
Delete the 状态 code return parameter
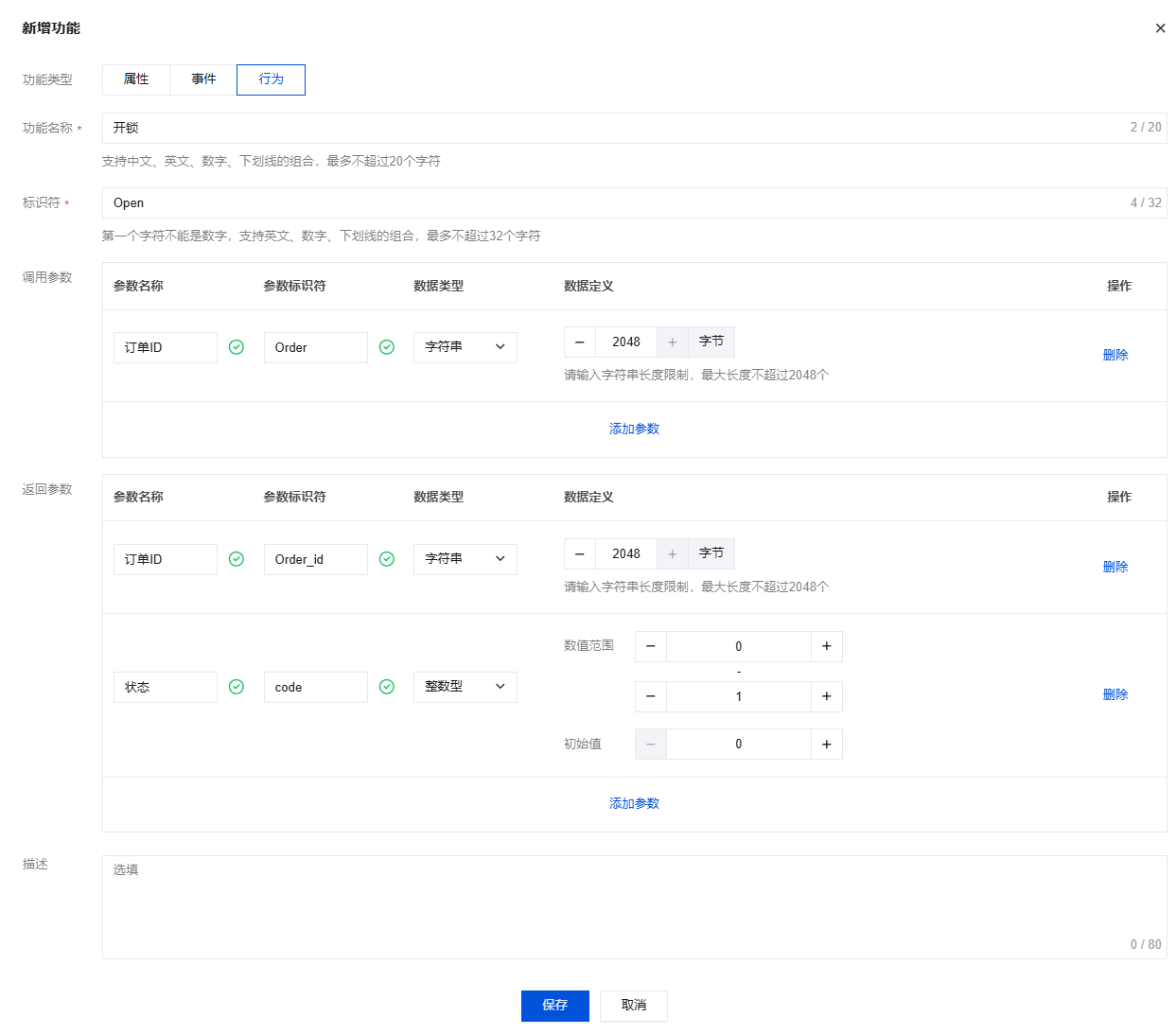point(1115,694)
